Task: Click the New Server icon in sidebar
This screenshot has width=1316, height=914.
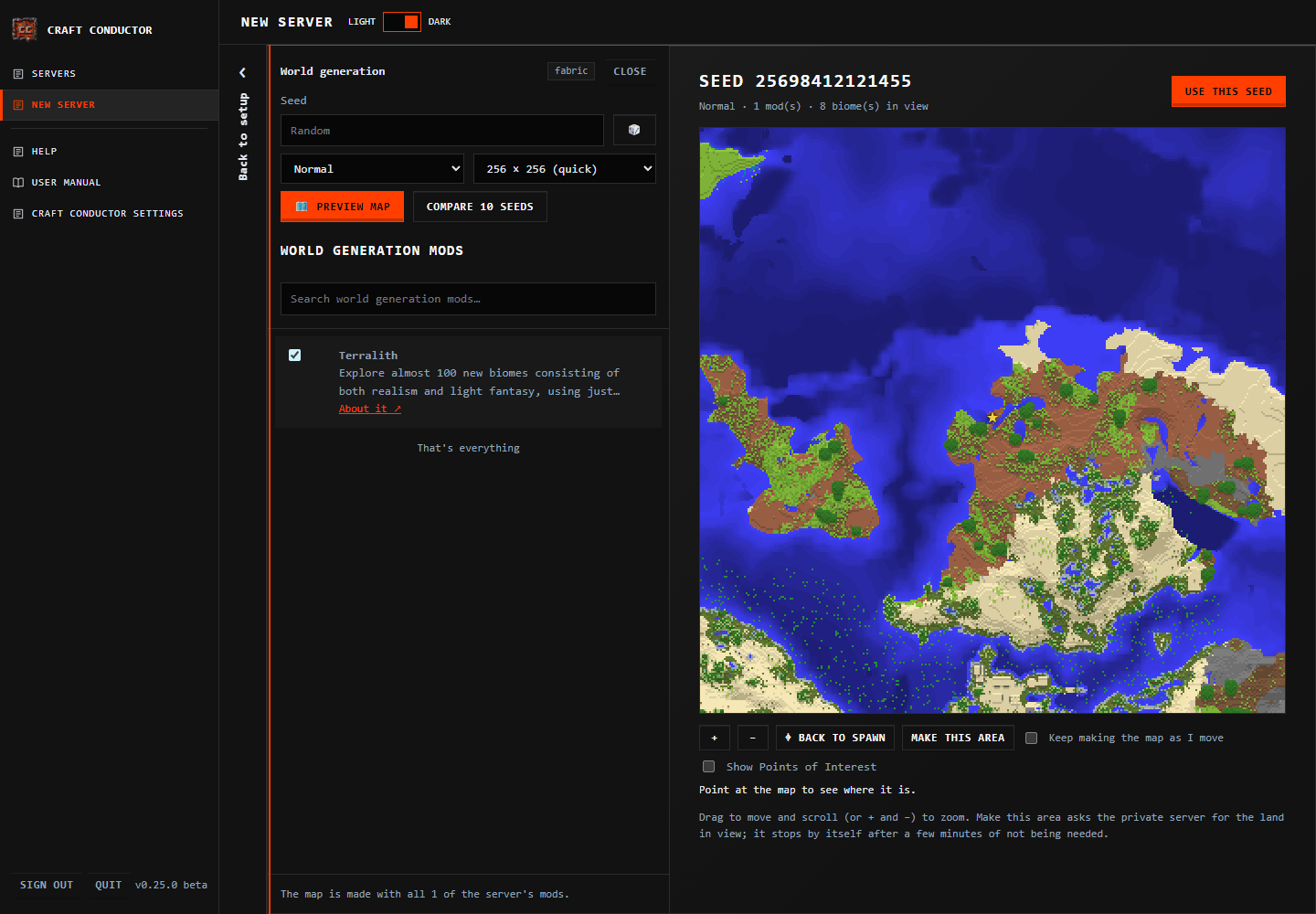Action: click(x=18, y=105)
